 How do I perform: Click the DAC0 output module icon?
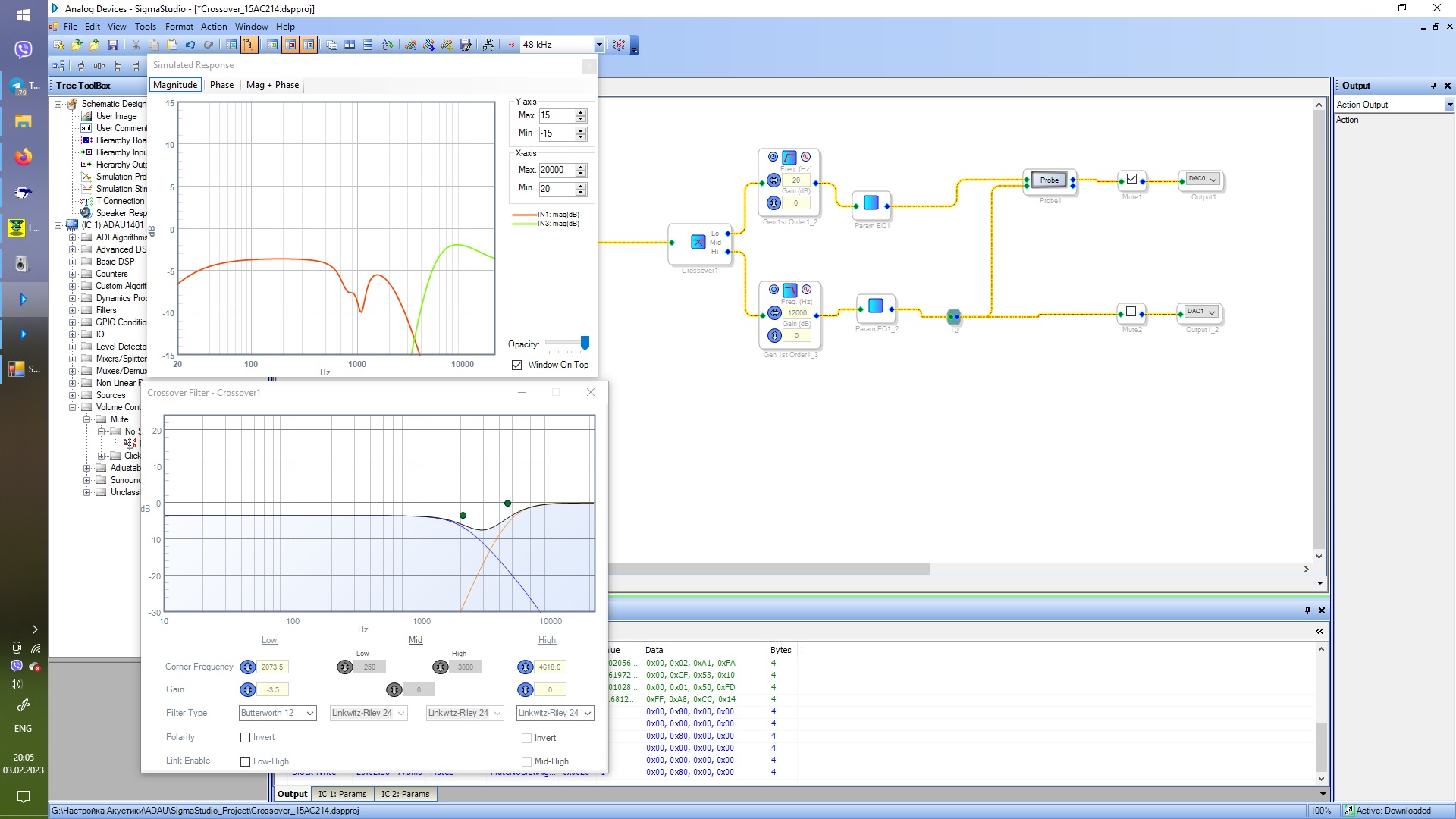point(1200,180)
